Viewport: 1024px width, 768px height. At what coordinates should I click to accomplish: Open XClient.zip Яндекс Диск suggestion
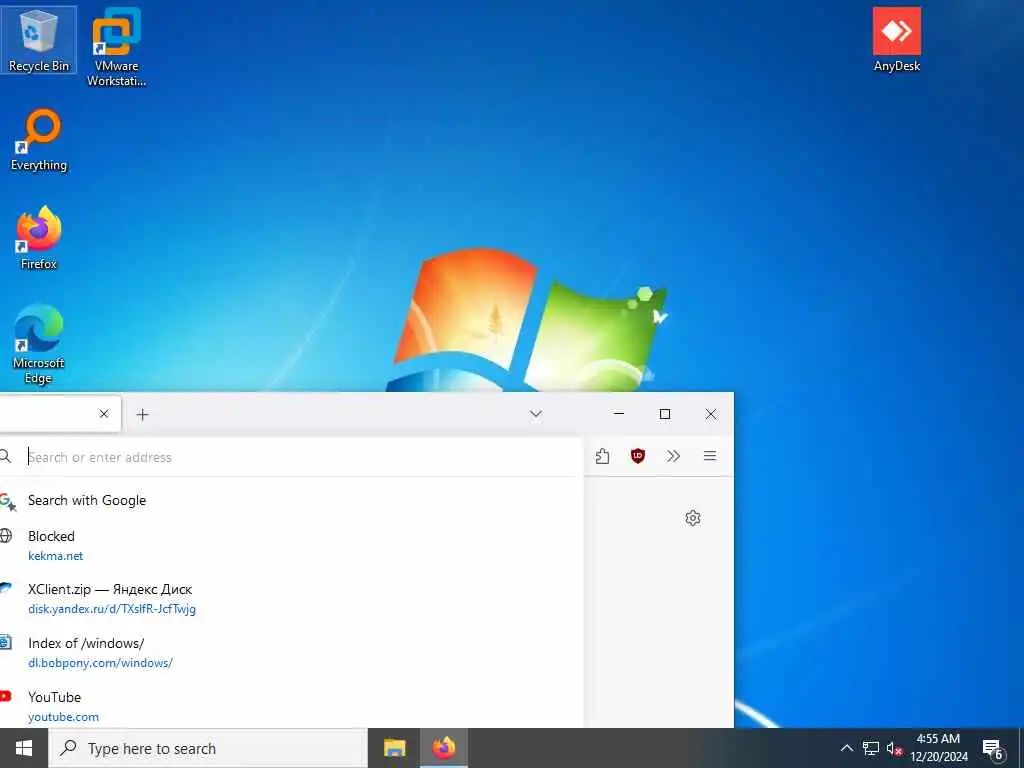291,599
